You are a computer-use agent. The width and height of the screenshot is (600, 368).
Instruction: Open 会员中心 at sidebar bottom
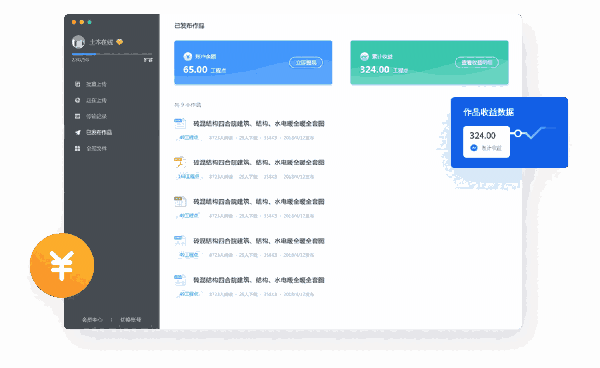point(92,319)
